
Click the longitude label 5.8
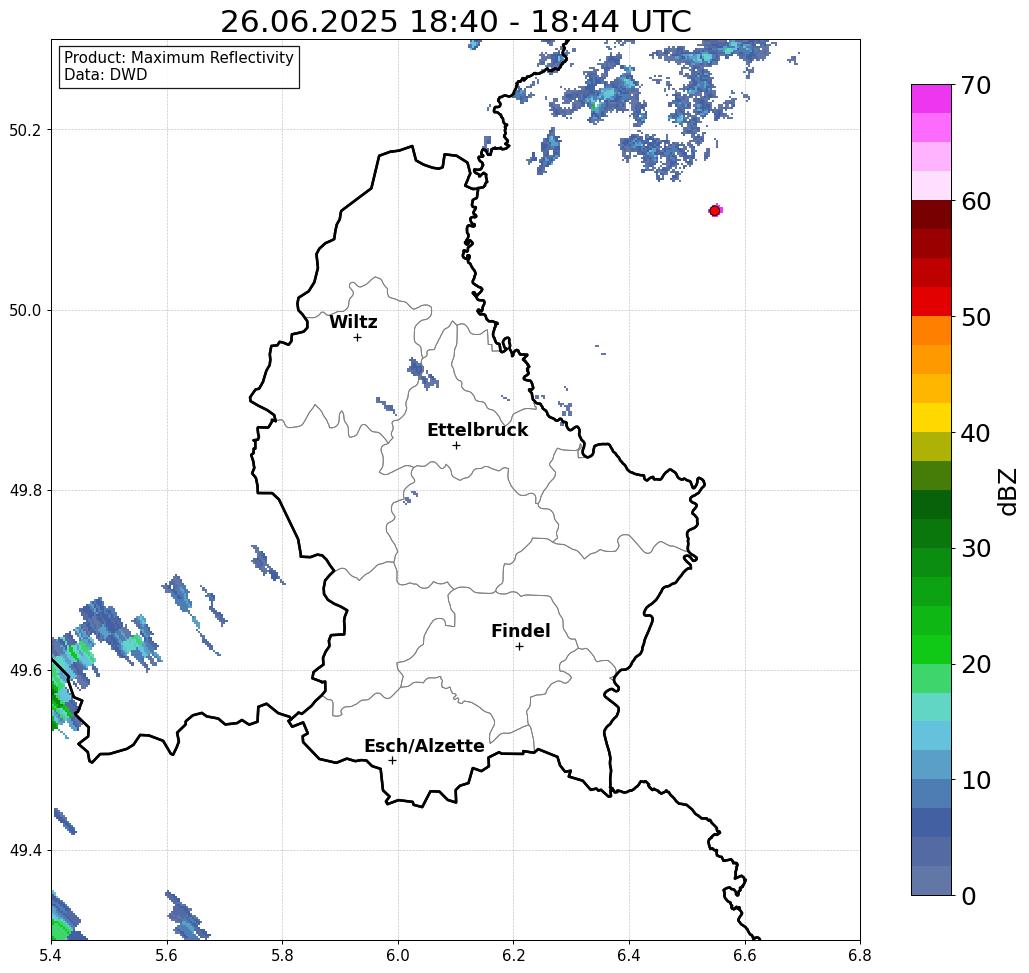[x=282, y=955]
